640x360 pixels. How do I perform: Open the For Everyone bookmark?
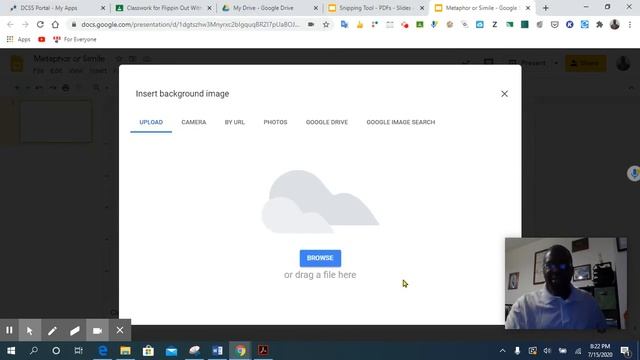tap(75, 39)
